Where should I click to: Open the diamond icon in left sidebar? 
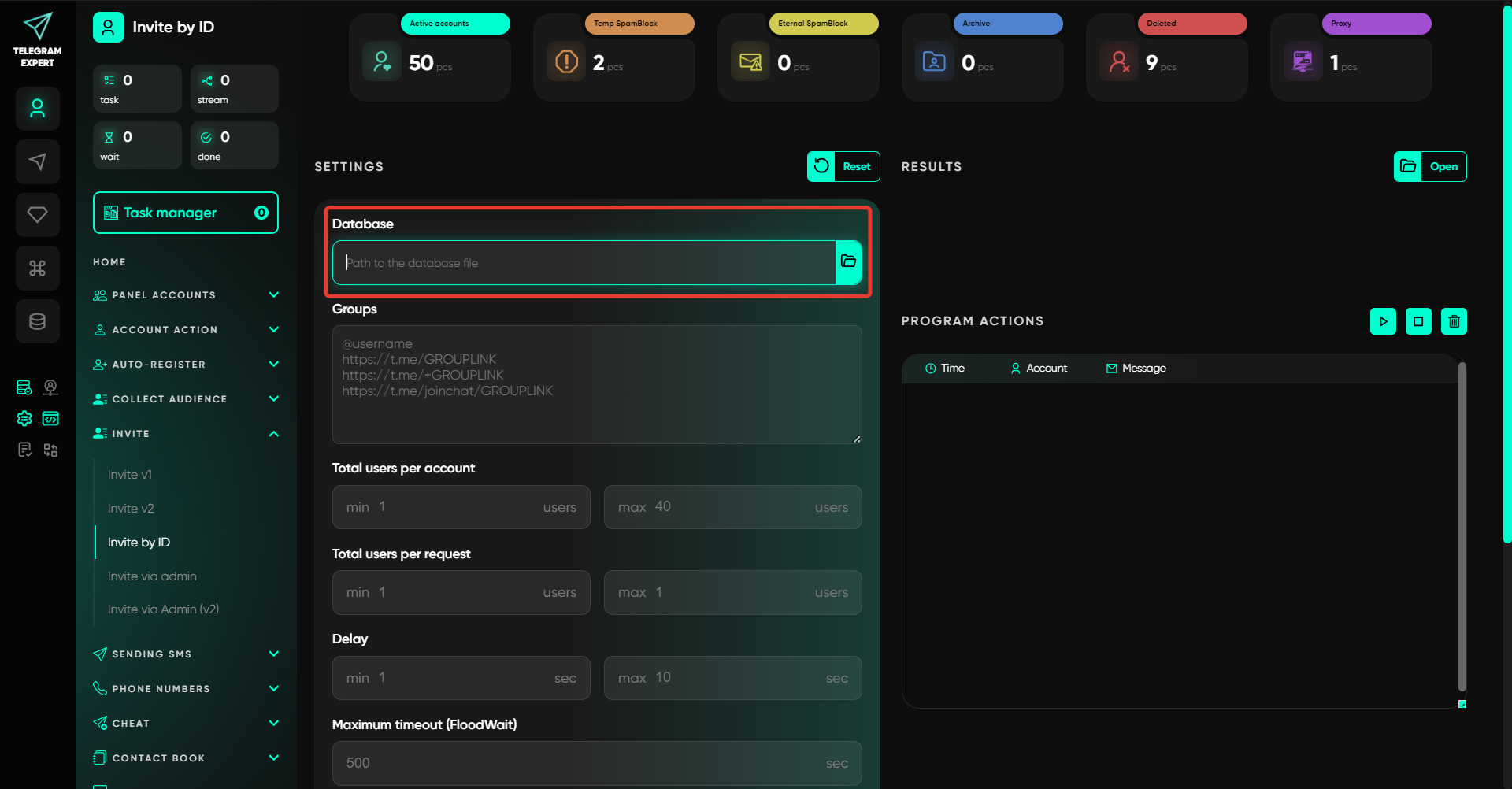point(37,215)
